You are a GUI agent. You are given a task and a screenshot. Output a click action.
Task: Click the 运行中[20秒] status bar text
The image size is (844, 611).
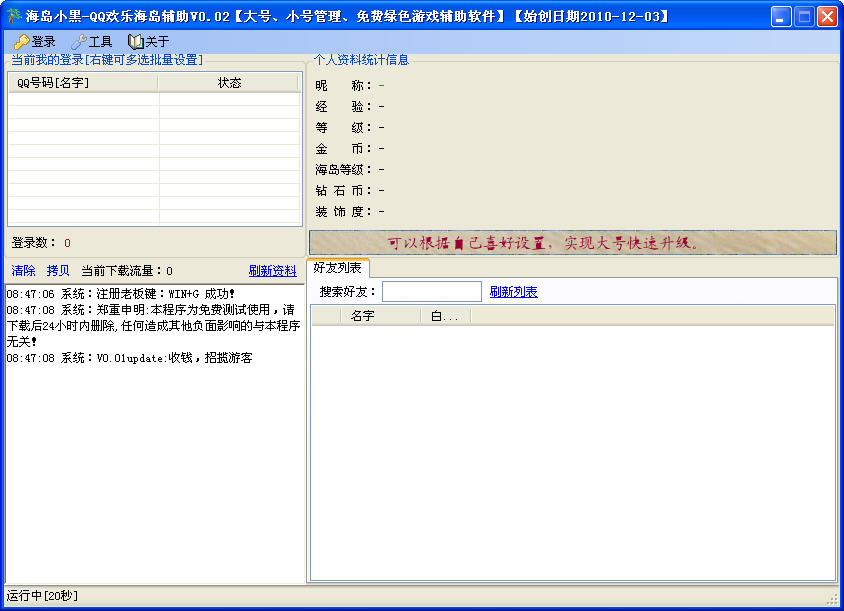click(42, 596)
